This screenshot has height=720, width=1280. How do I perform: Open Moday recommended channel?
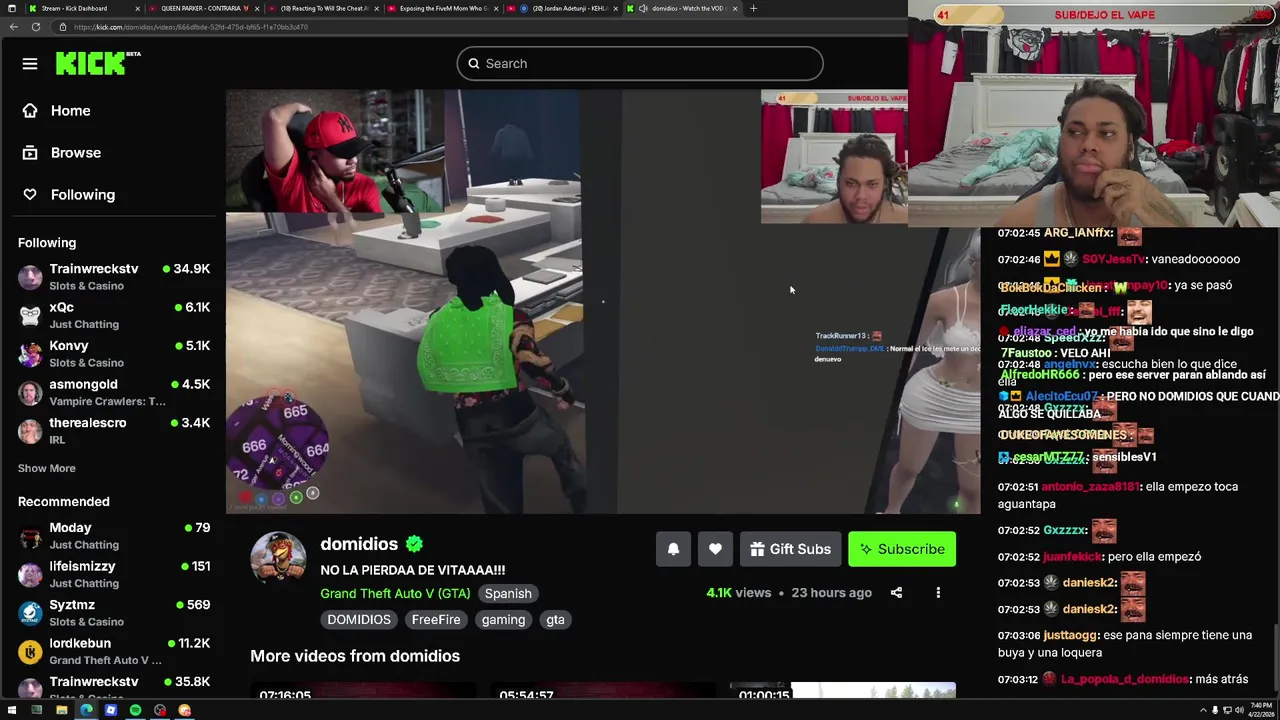pos(114,536)
